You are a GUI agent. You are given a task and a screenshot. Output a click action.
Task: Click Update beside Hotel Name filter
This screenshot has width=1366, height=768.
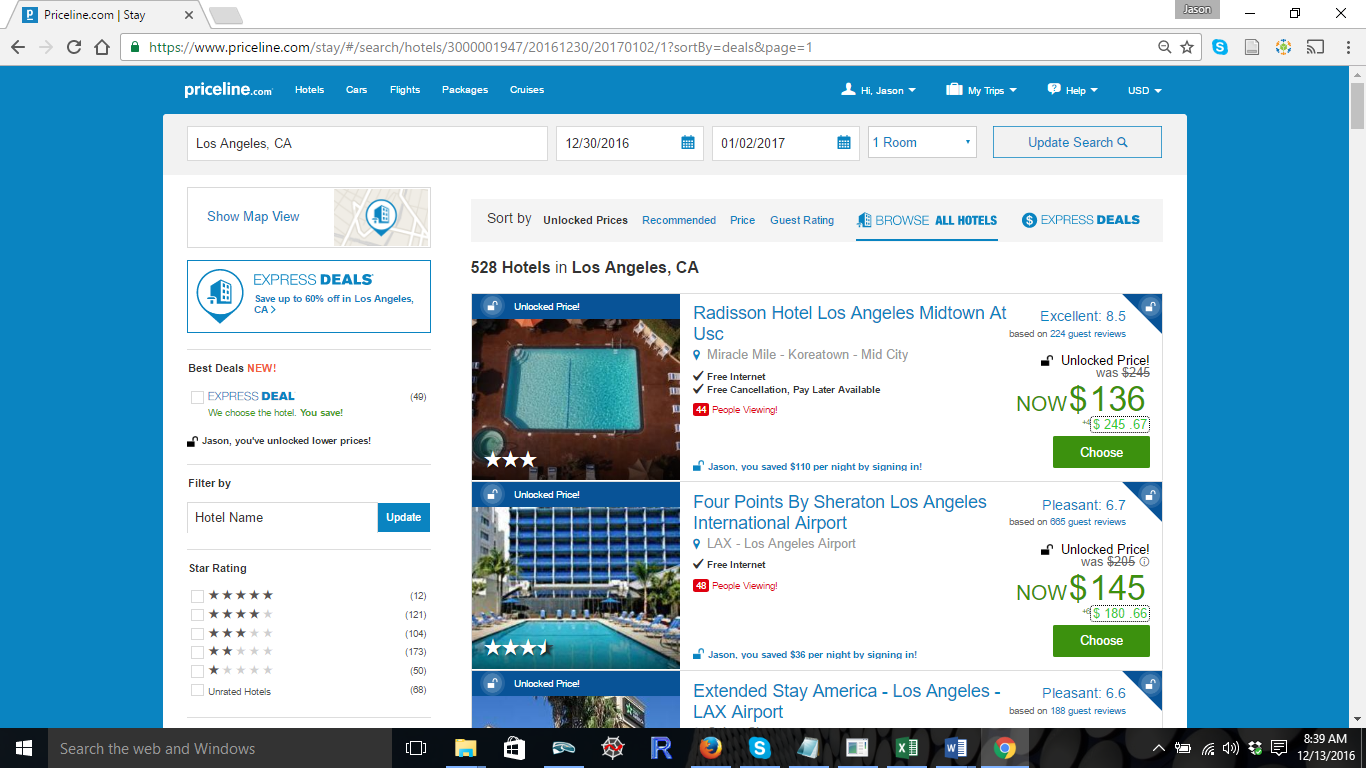coord(404,517)
